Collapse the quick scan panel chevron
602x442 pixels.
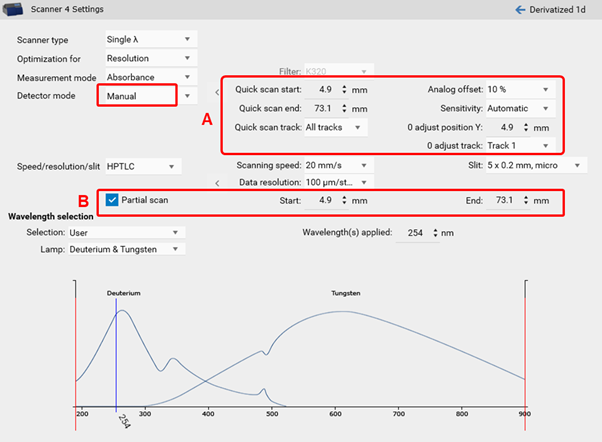tap(217, 90)
